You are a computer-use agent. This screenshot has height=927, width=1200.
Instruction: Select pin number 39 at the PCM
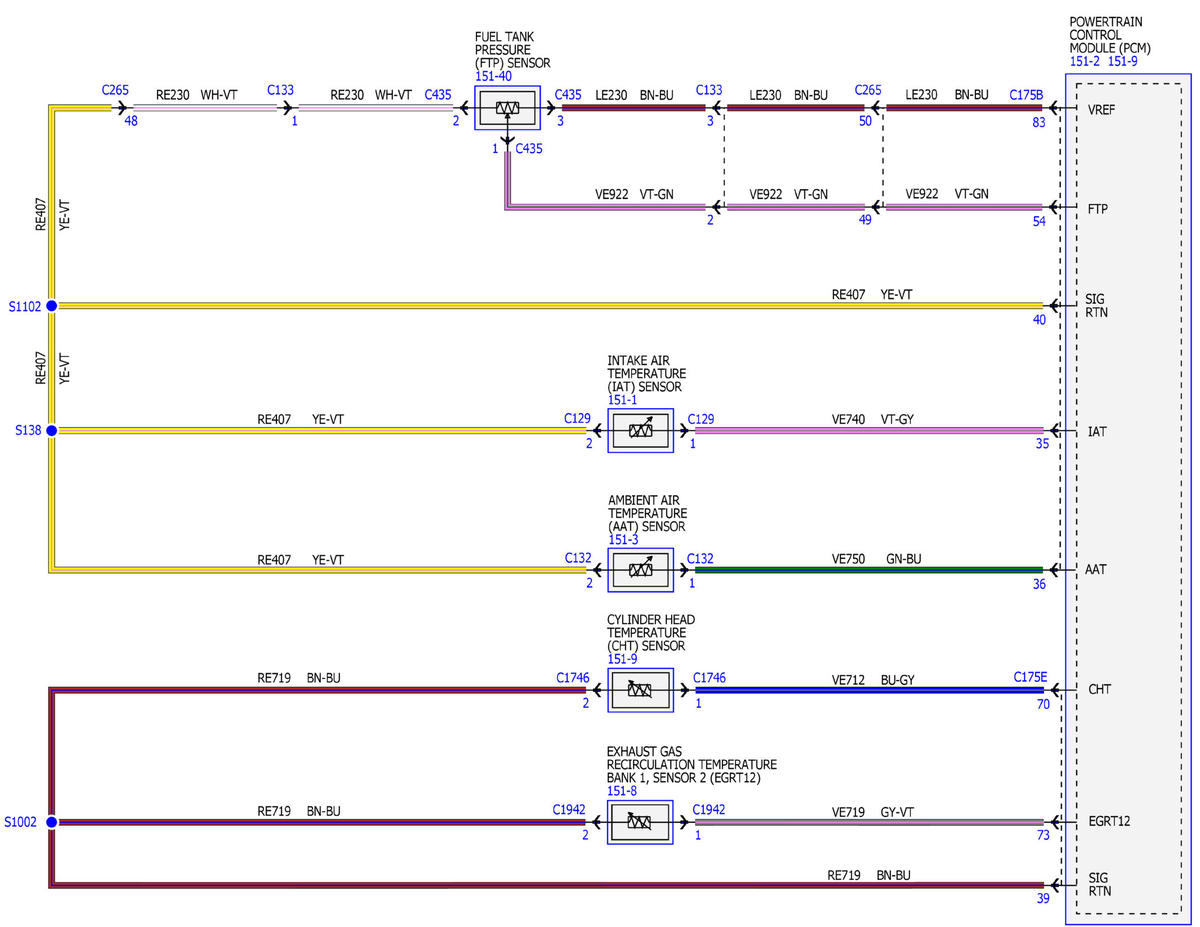click(1043, 899)
